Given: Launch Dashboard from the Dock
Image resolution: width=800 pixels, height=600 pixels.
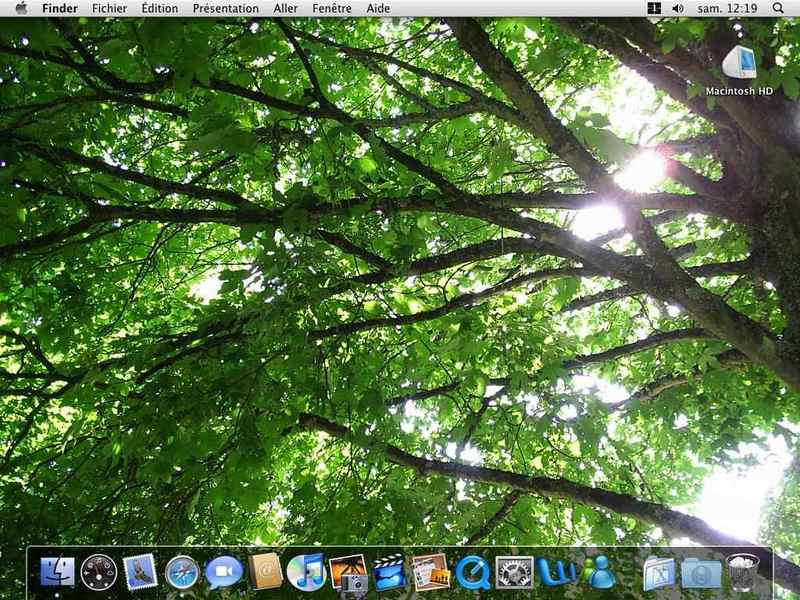Looking at the screenshot, I should (99, 572).
